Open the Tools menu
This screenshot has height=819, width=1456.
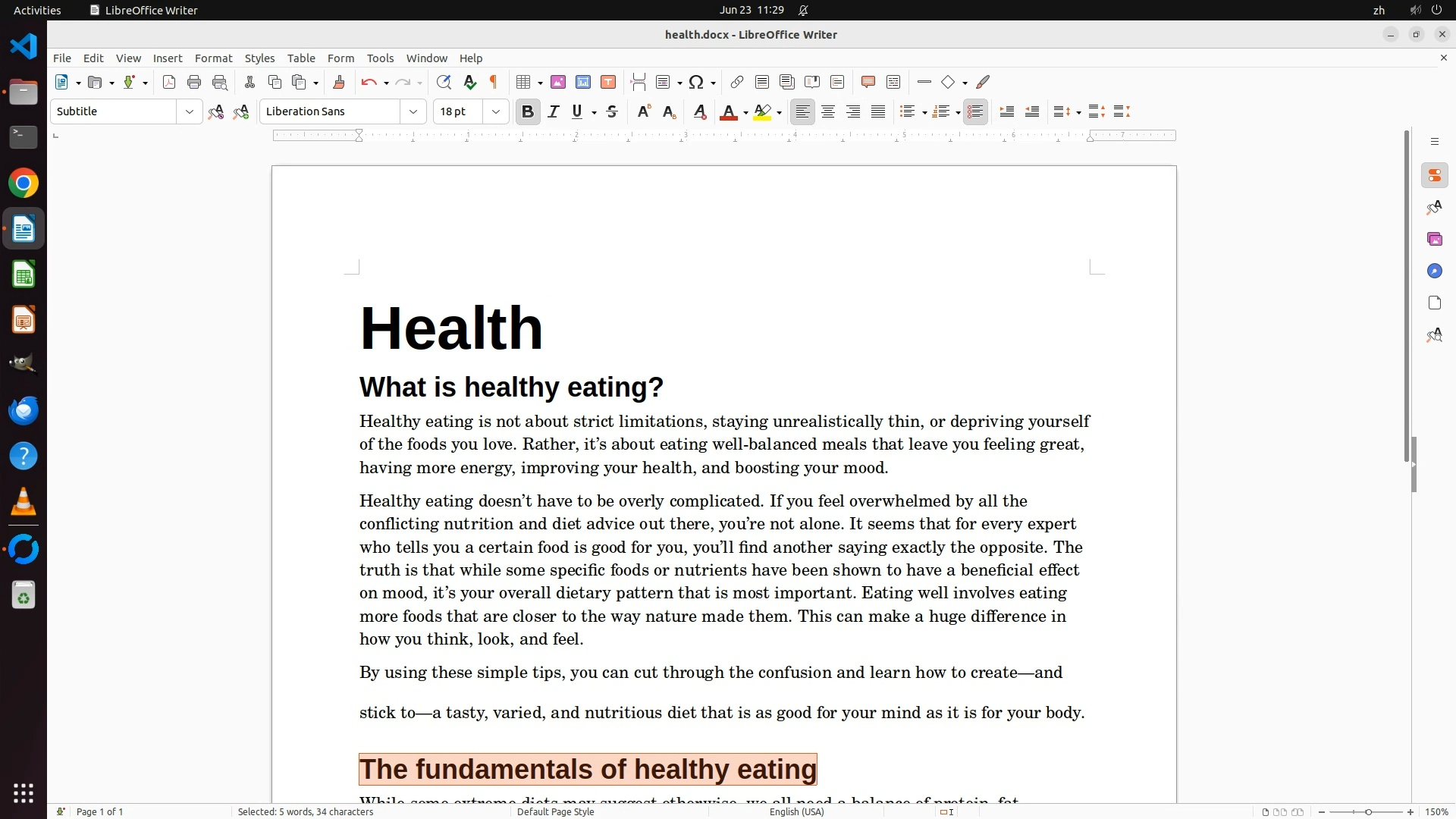[x=380, y=58]
